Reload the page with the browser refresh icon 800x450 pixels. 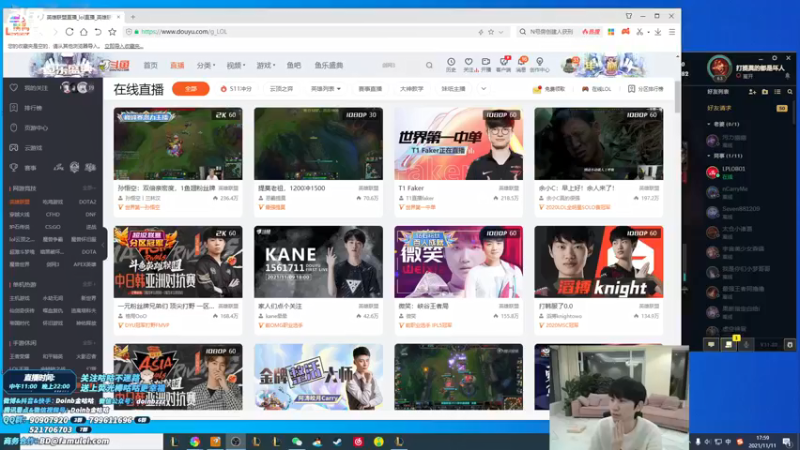[x=69, y=32]
